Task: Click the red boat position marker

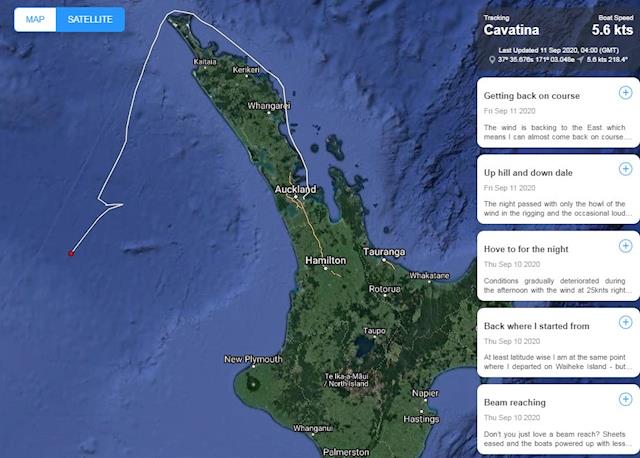Action: point(71,253)
